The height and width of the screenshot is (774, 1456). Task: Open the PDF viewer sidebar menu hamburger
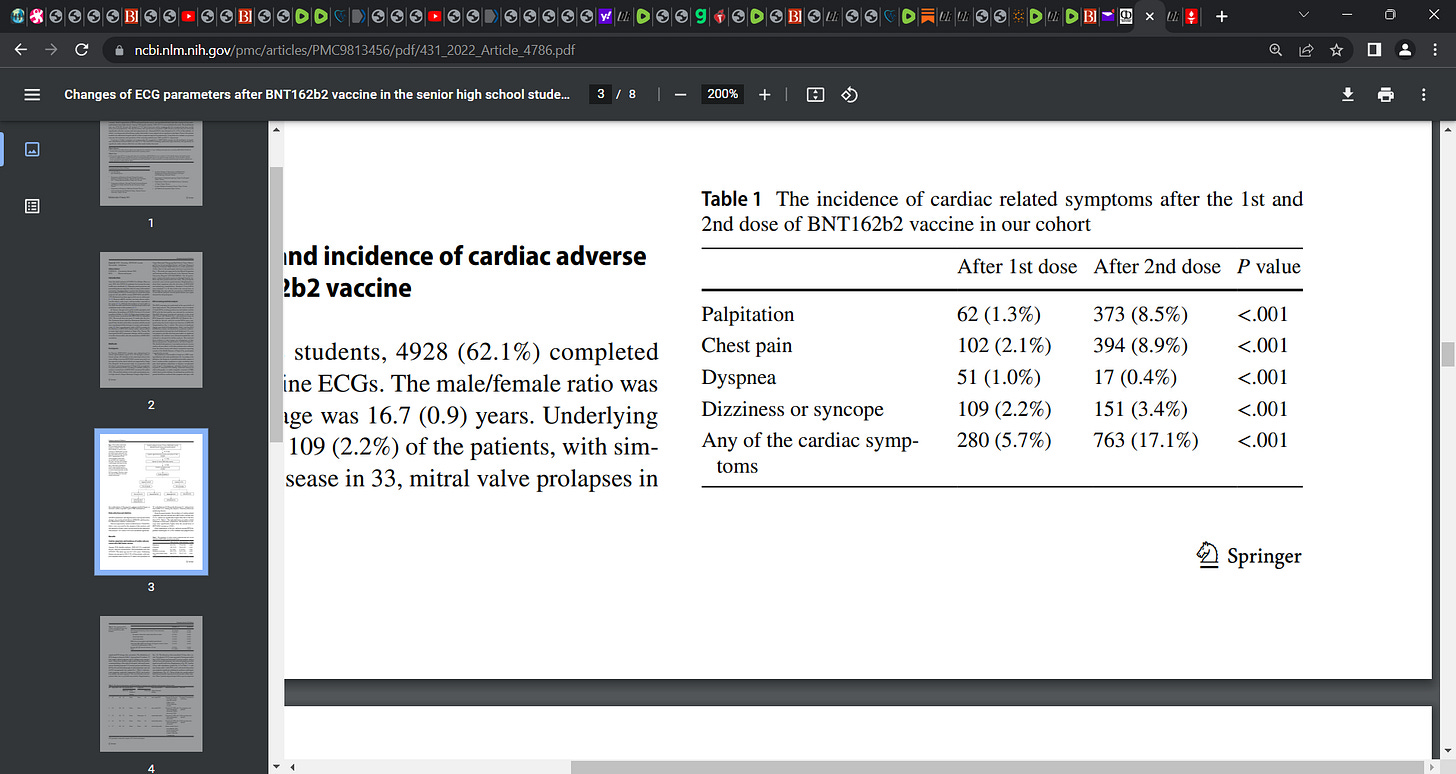pos(32,94)
